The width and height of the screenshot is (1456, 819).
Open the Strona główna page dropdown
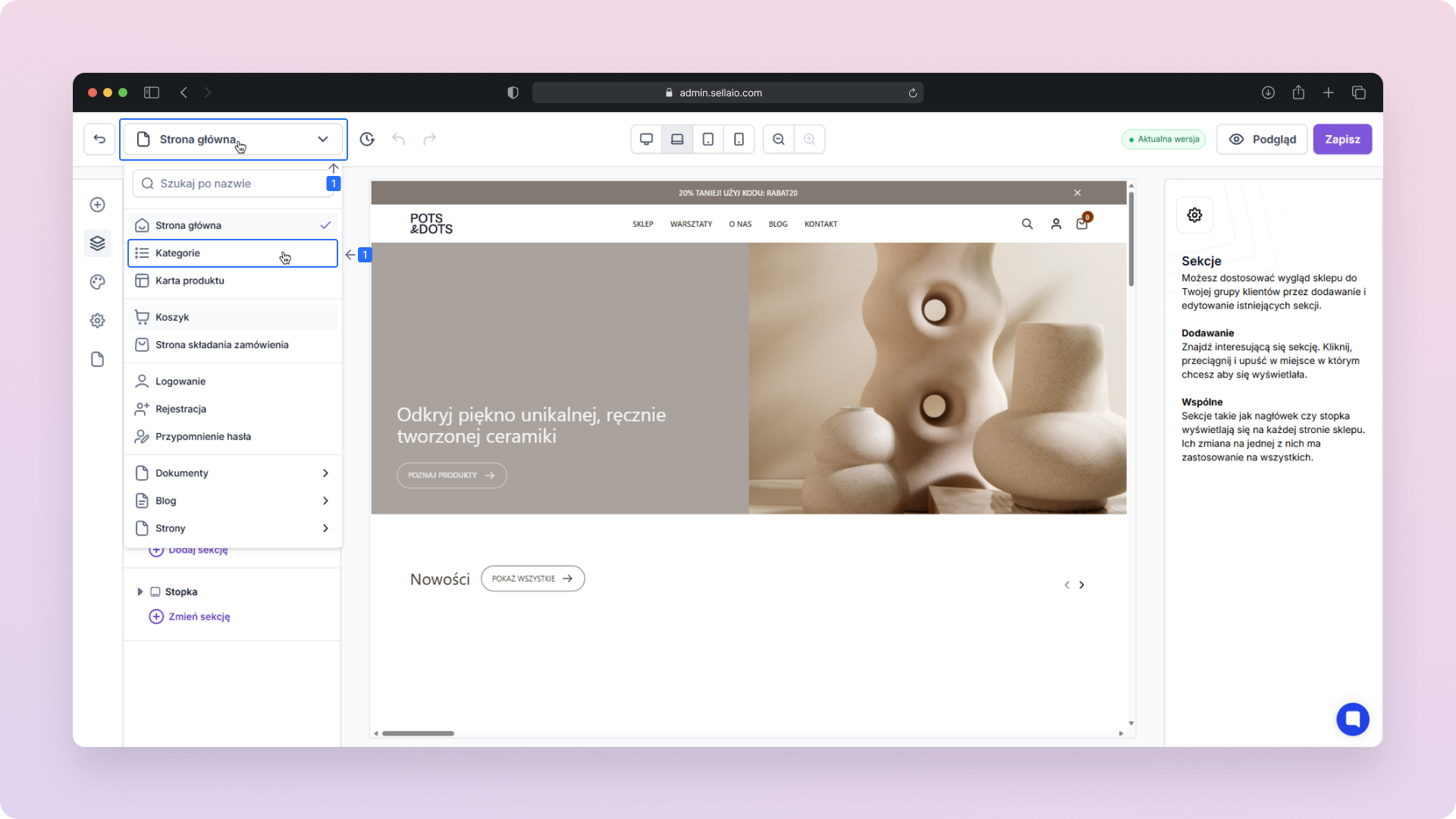(x=233, y=140)
